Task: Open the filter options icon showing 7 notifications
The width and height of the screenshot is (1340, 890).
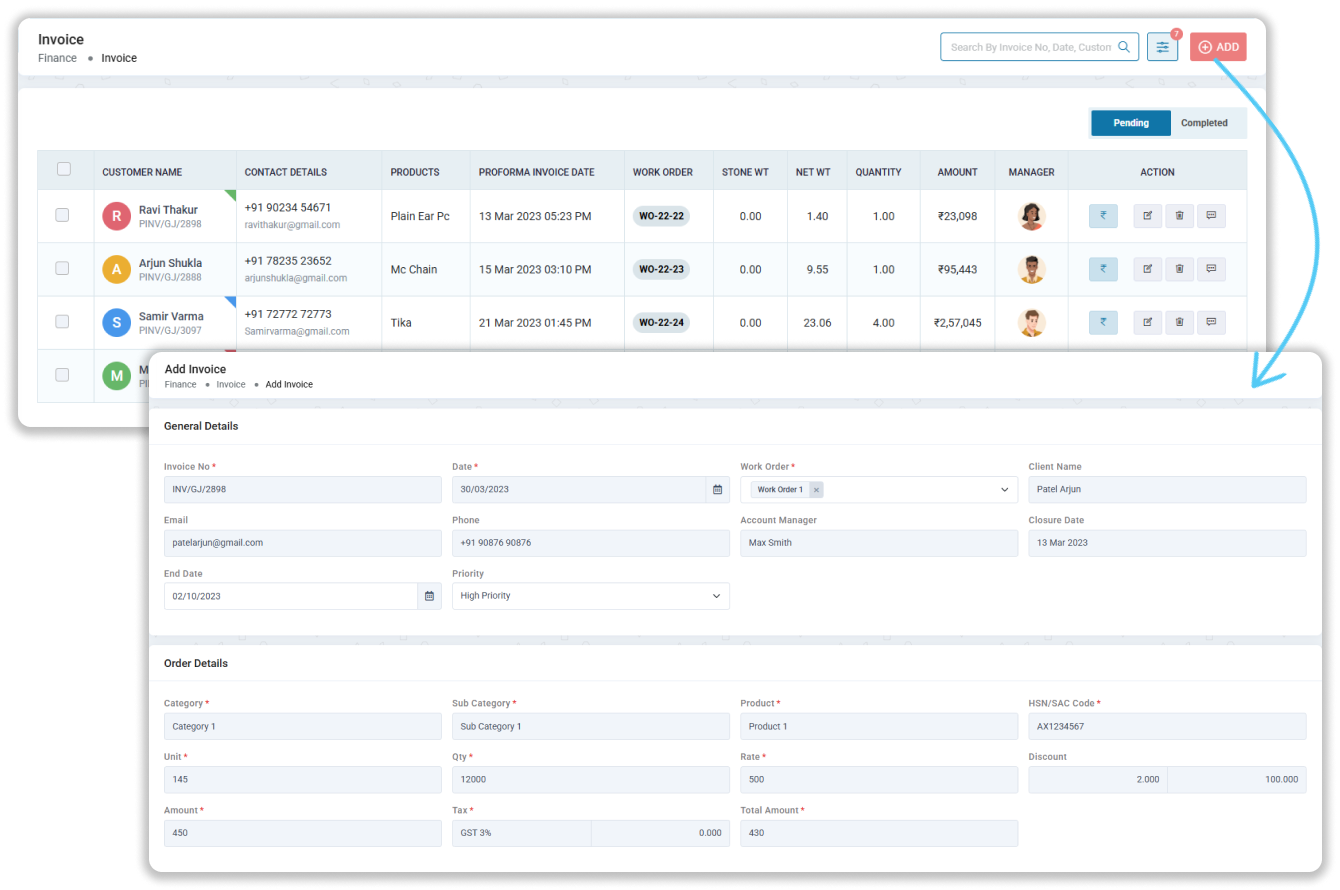Action: (1162, 46)
